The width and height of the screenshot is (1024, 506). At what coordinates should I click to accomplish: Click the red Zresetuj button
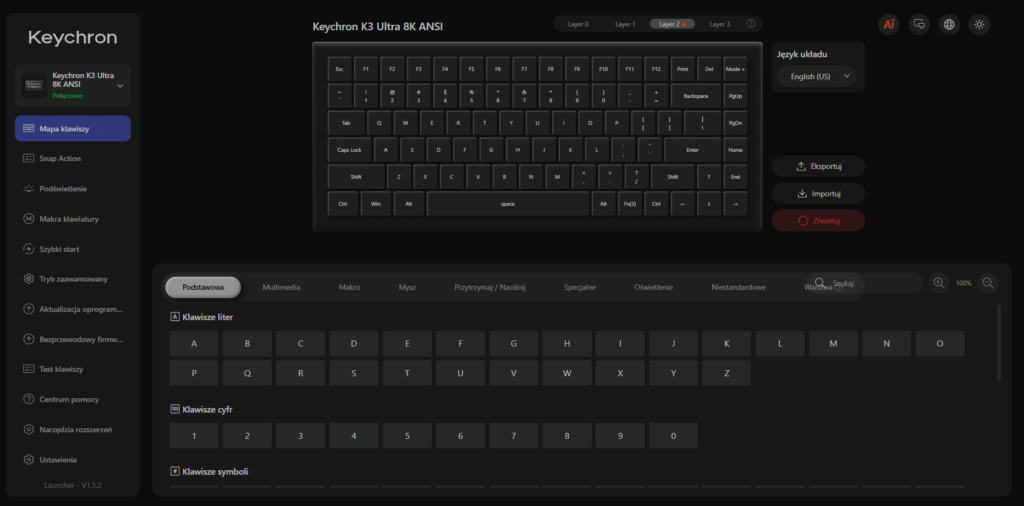coord(818,221)
